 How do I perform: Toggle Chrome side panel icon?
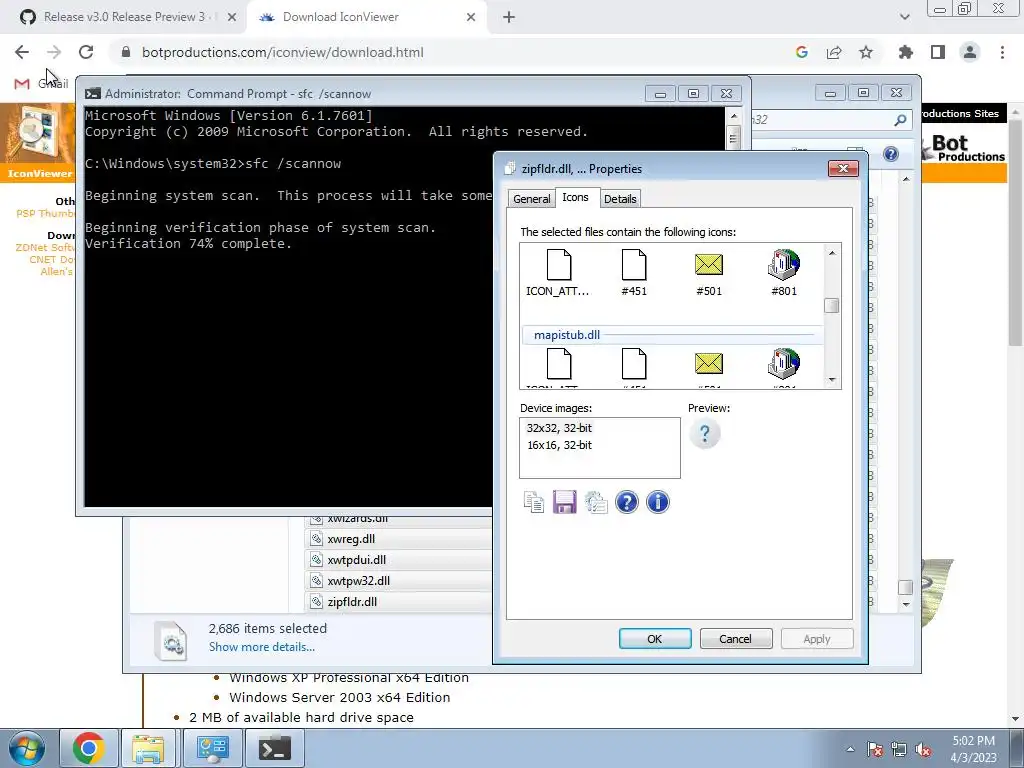pyautogui.click(x=938, y=52)
